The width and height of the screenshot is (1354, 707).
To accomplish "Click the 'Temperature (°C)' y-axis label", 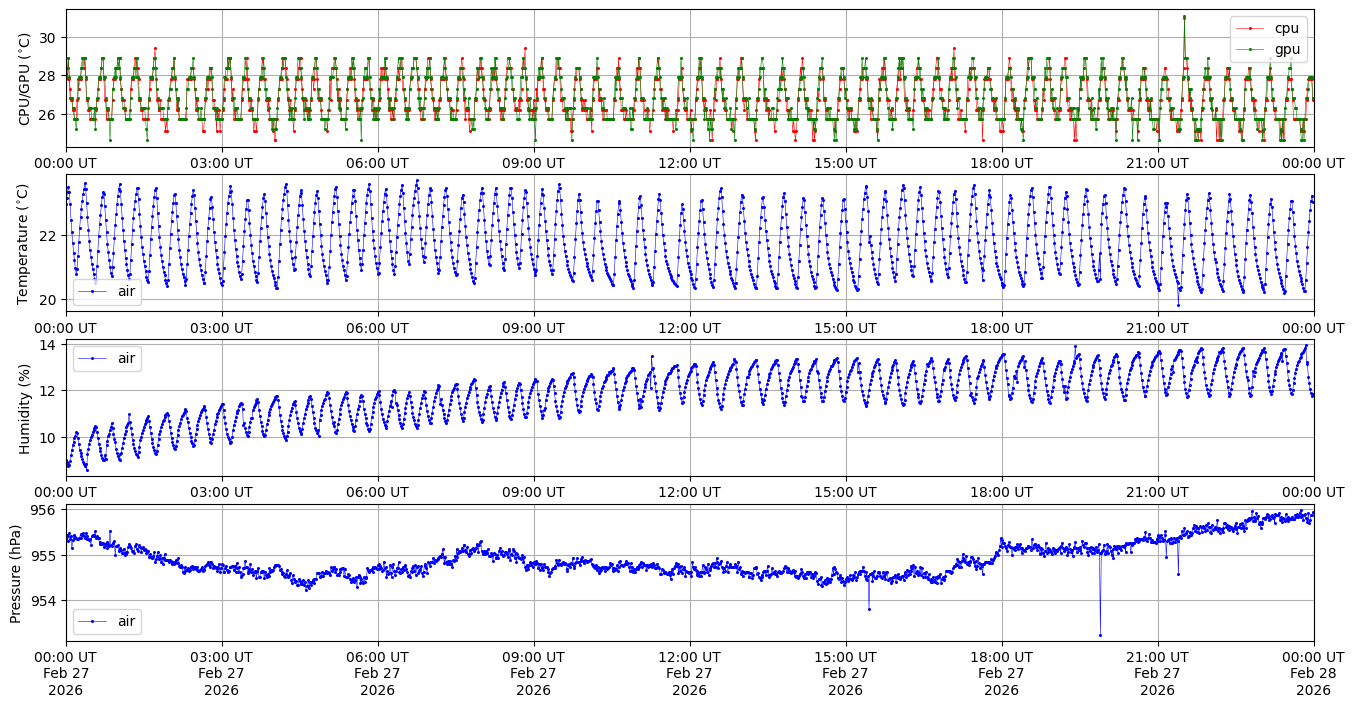I will pyautogui.click(x=25, y=243).
